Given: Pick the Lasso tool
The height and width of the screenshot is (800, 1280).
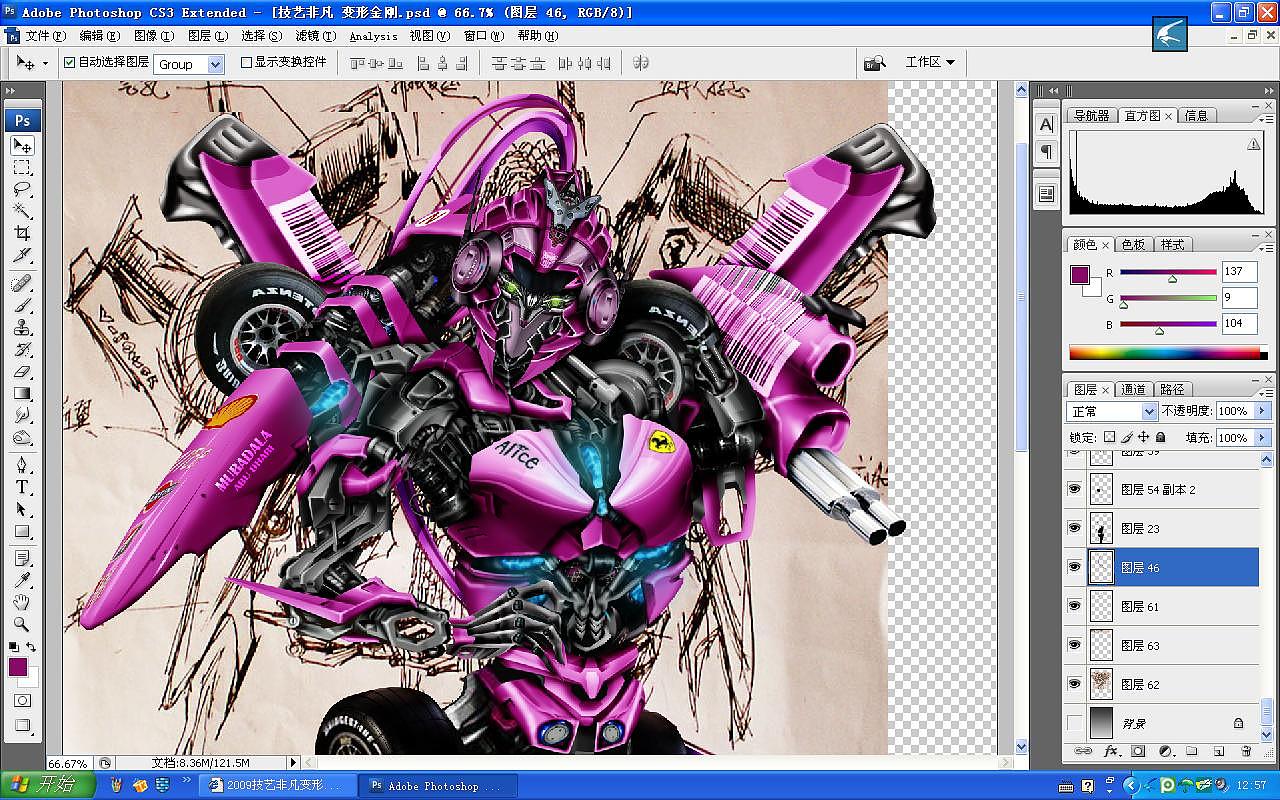Looking at the screenshot, I should 22,189.
